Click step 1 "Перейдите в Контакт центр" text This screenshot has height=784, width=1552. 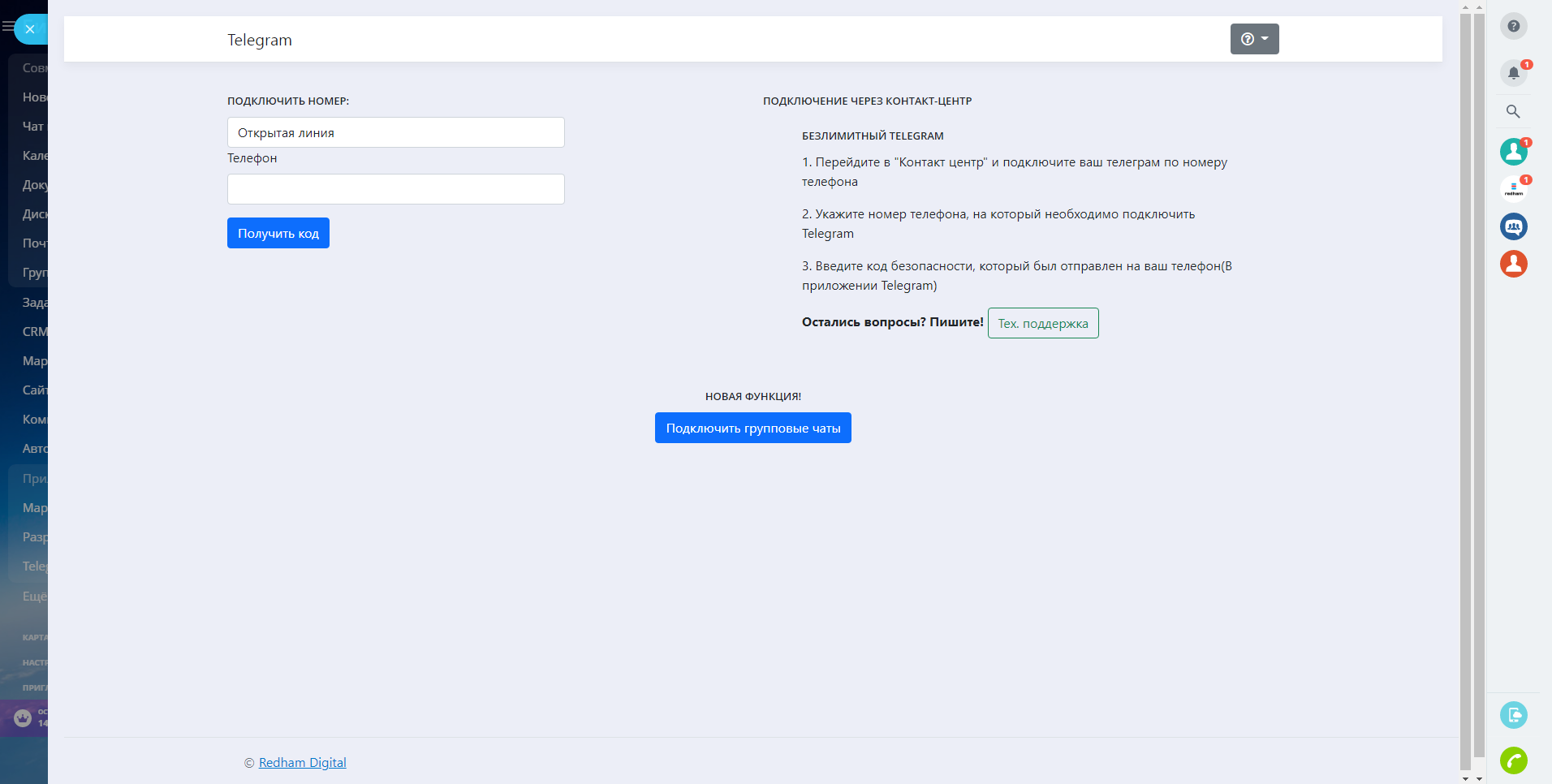point(1015,172)
